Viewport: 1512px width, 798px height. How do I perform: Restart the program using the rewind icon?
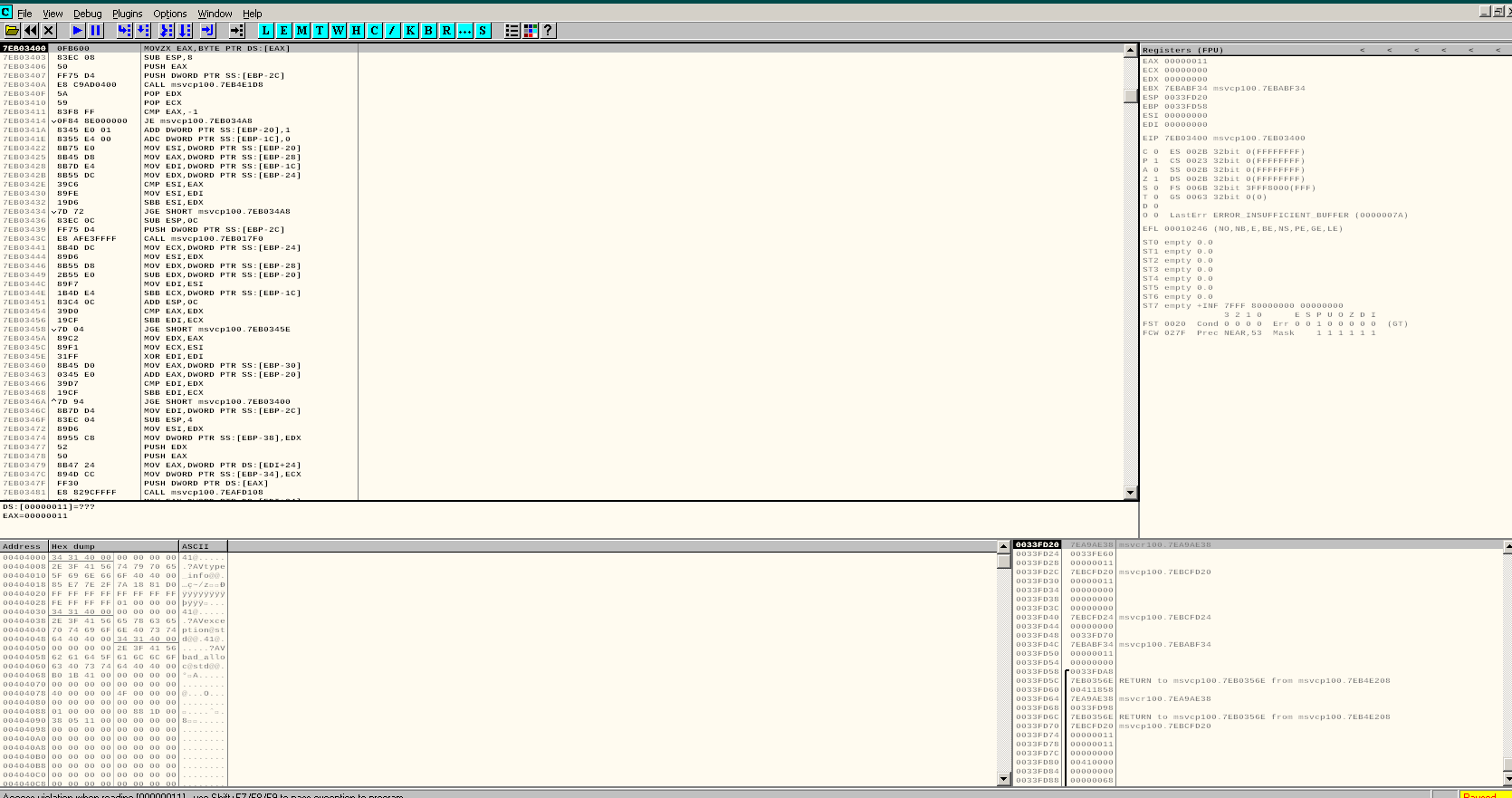31,31
